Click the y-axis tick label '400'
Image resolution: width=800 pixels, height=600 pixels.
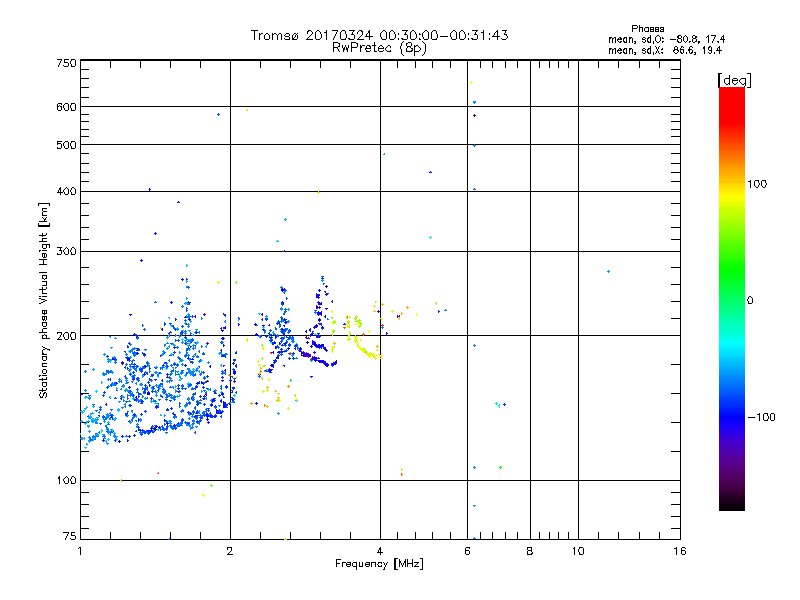66,191
